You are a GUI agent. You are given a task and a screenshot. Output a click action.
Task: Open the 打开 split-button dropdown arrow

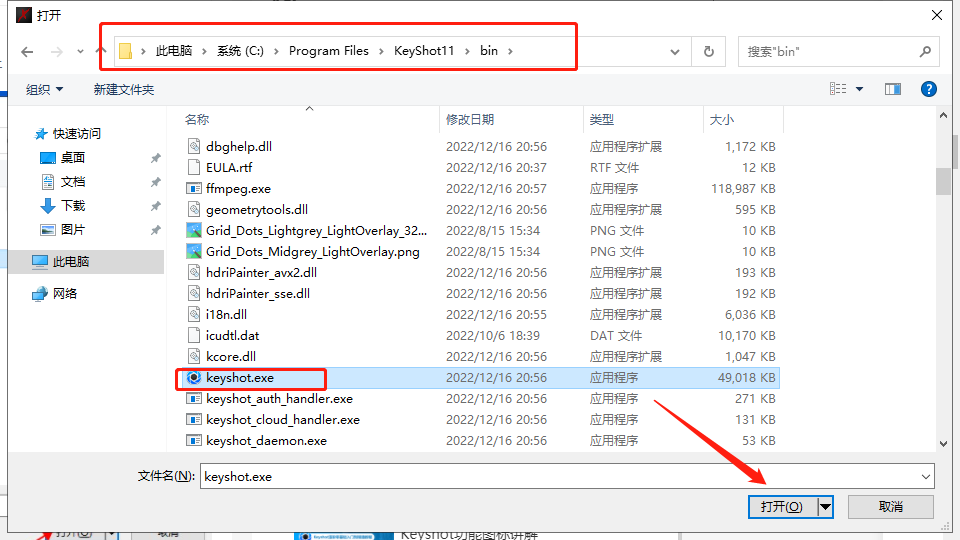[x=825, y=507]
